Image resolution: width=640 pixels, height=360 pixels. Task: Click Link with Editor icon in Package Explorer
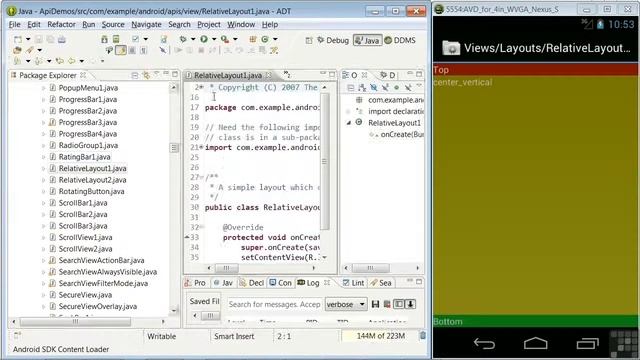(x=146, y=75)
